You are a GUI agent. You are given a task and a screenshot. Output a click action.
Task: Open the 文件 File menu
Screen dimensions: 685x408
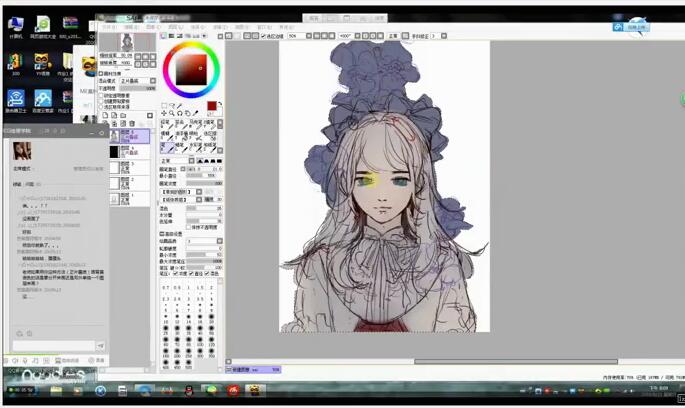(x=109, y=27)
